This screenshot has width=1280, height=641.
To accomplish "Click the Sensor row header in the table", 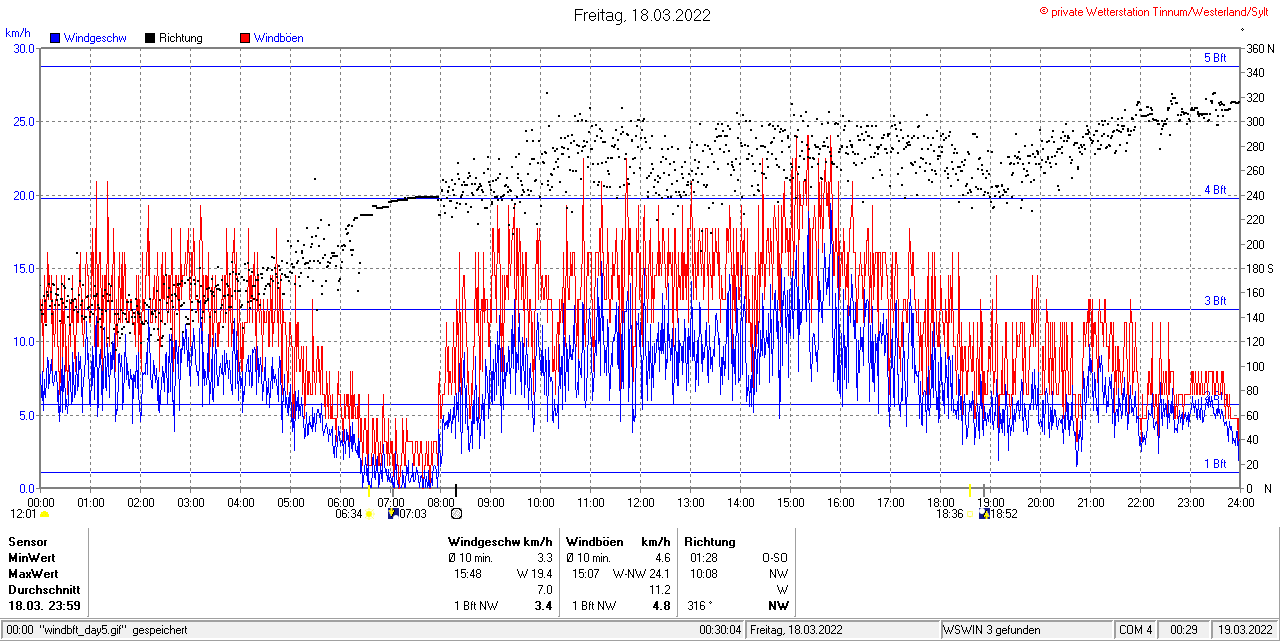I will [27, 541].
